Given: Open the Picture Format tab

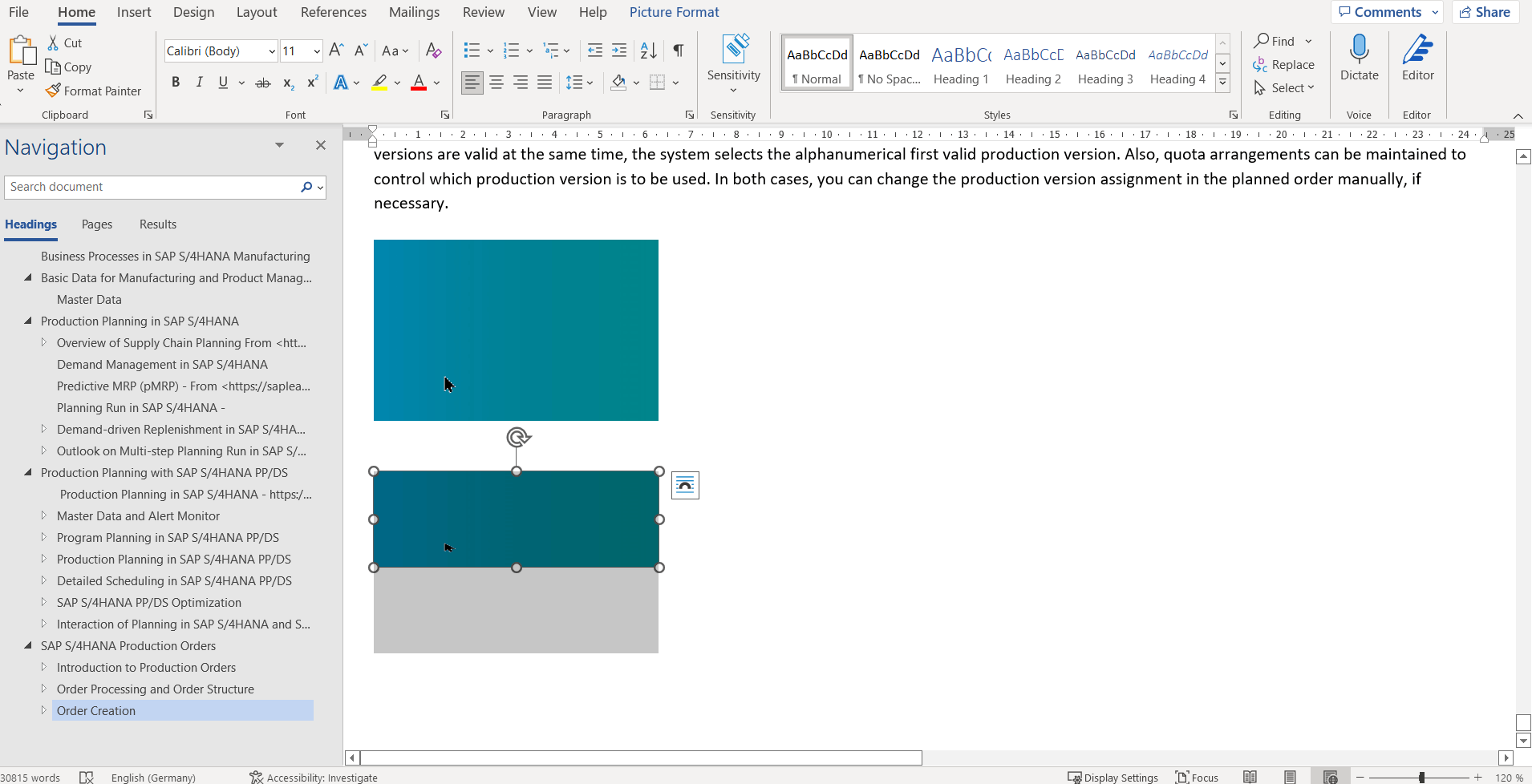Looking at the screenshot, I should (x=674, y=12).
